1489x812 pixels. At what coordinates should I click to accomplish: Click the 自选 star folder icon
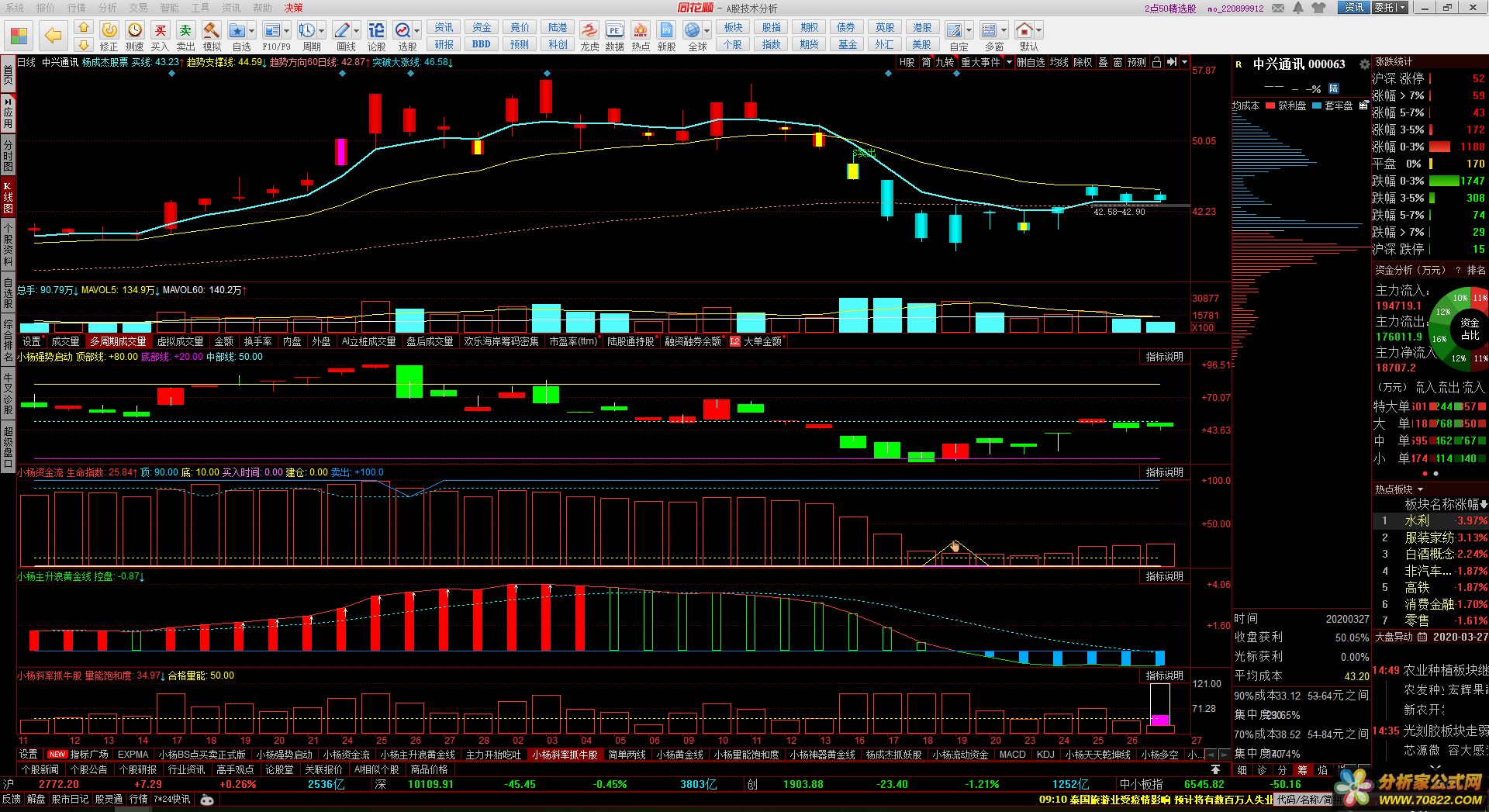click(x=237, y=30)
